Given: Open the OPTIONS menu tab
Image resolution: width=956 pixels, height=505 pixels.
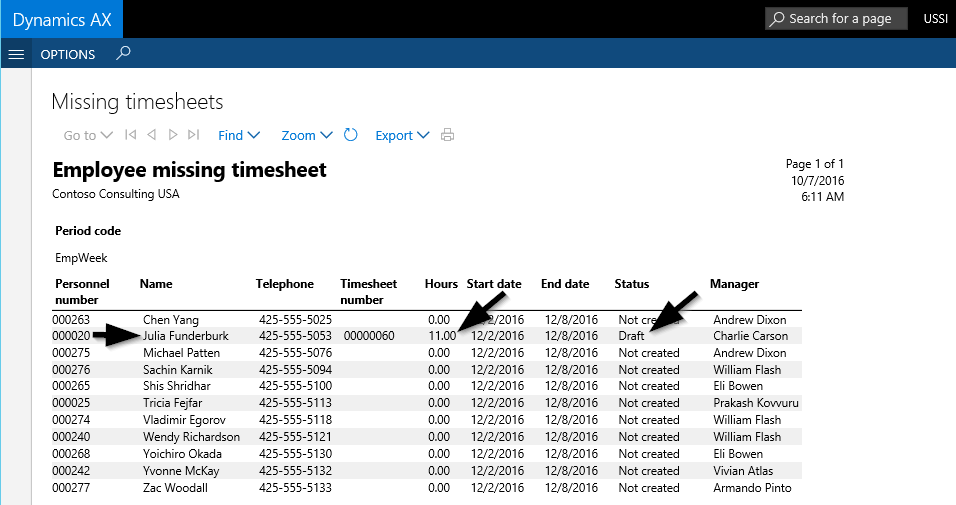Looking at the screenshot, I should [68, 54].
